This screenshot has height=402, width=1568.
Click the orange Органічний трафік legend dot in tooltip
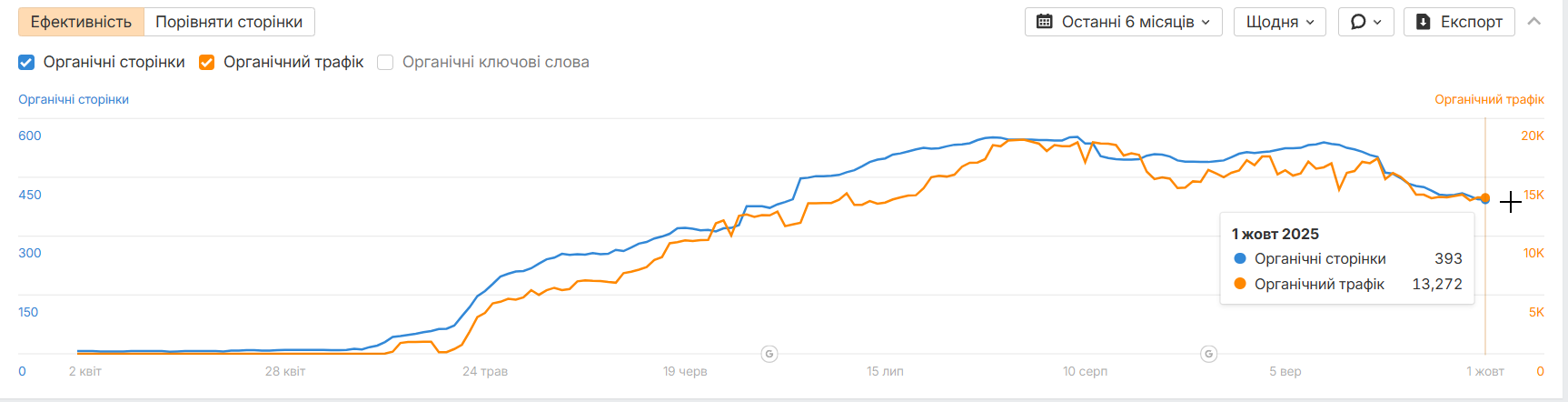pos(1240,284)
